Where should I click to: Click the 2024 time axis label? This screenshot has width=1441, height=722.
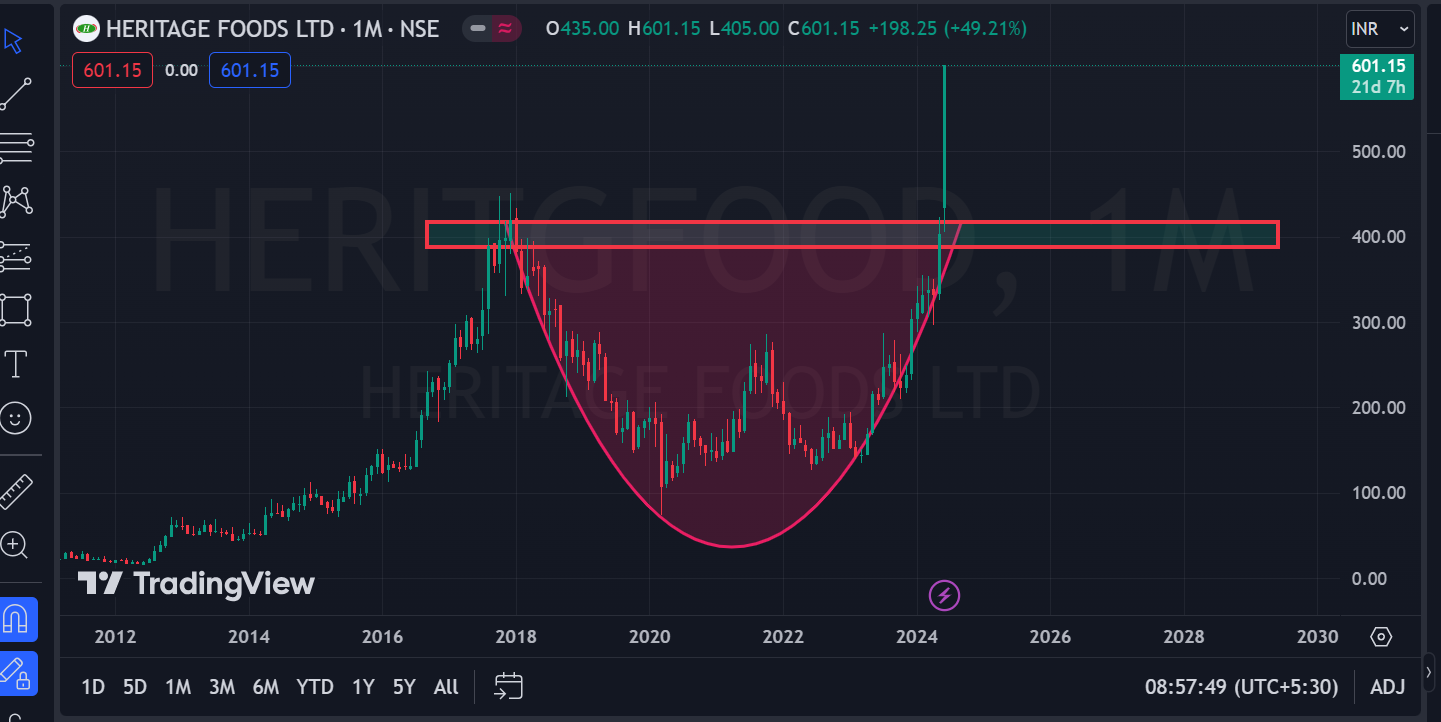pos(917,637)
